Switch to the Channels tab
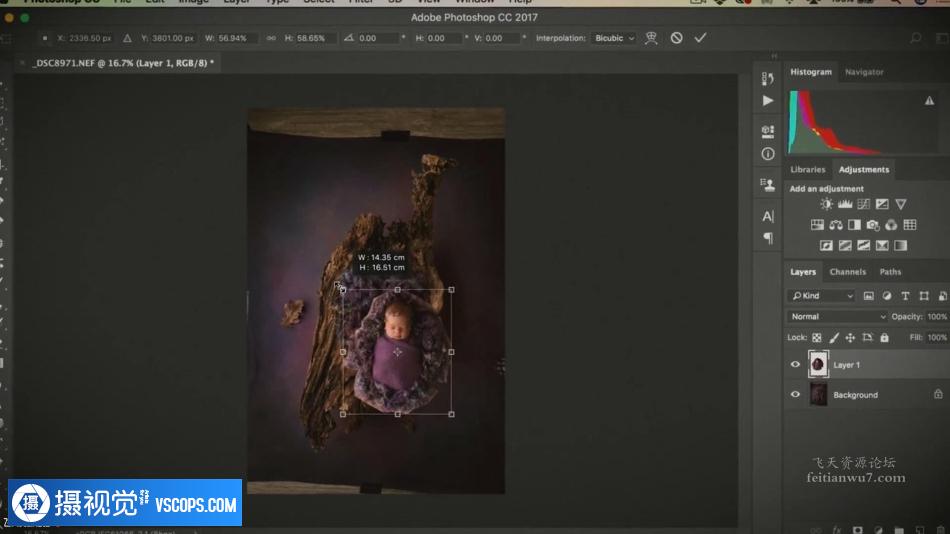Viewport: 950px width, 534px height. [x=848, y=272]
